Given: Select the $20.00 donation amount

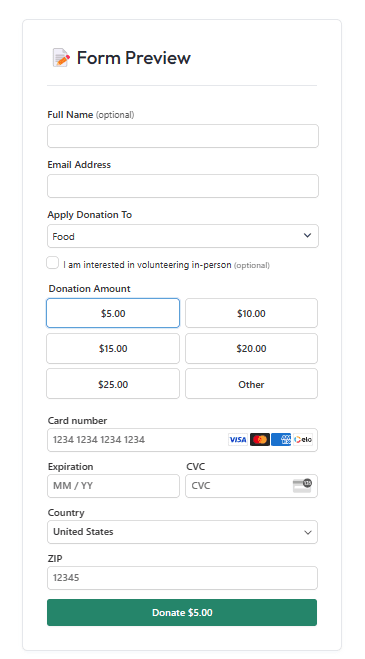Looking at the screenshot, I should click(x=251, y=348).
